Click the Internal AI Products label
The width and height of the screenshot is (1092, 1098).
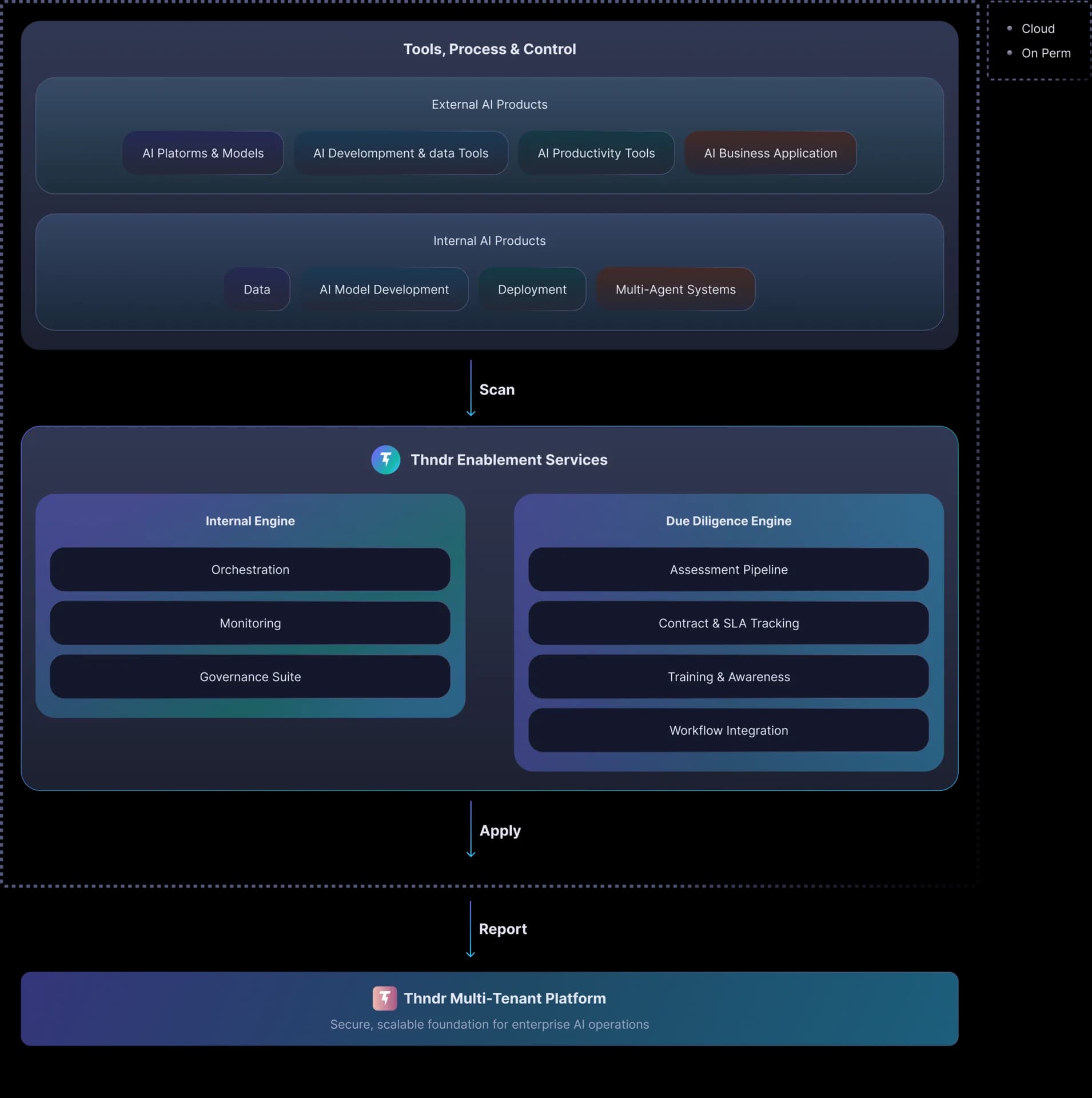(x=490, y=241)
